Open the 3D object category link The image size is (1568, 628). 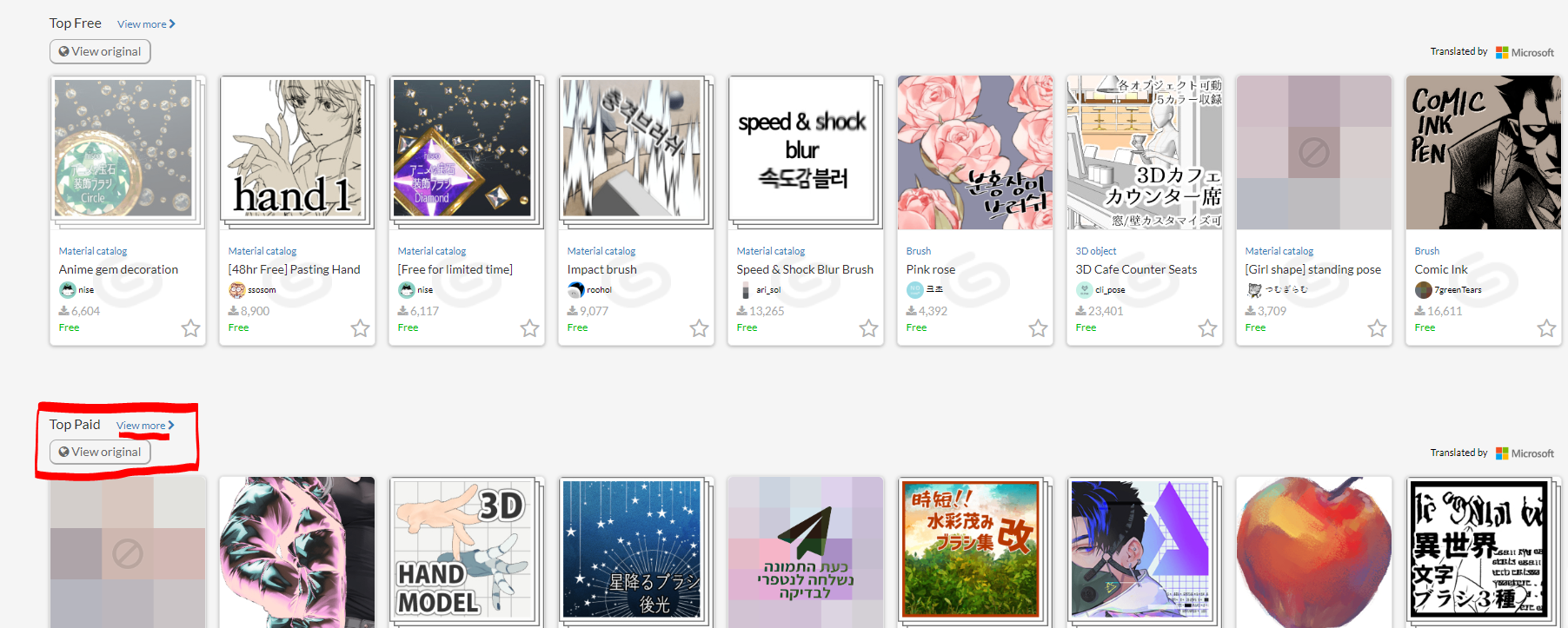tap(1096, 251)
